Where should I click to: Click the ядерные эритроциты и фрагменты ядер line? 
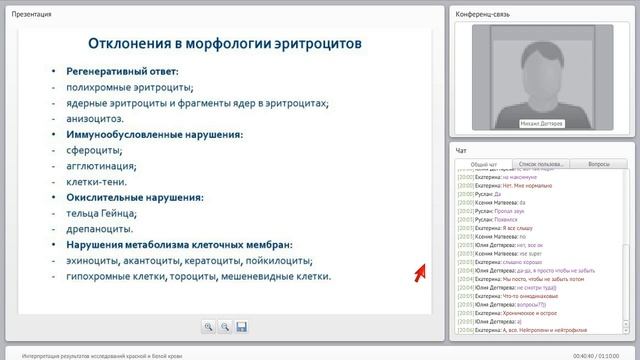[197, 103]
